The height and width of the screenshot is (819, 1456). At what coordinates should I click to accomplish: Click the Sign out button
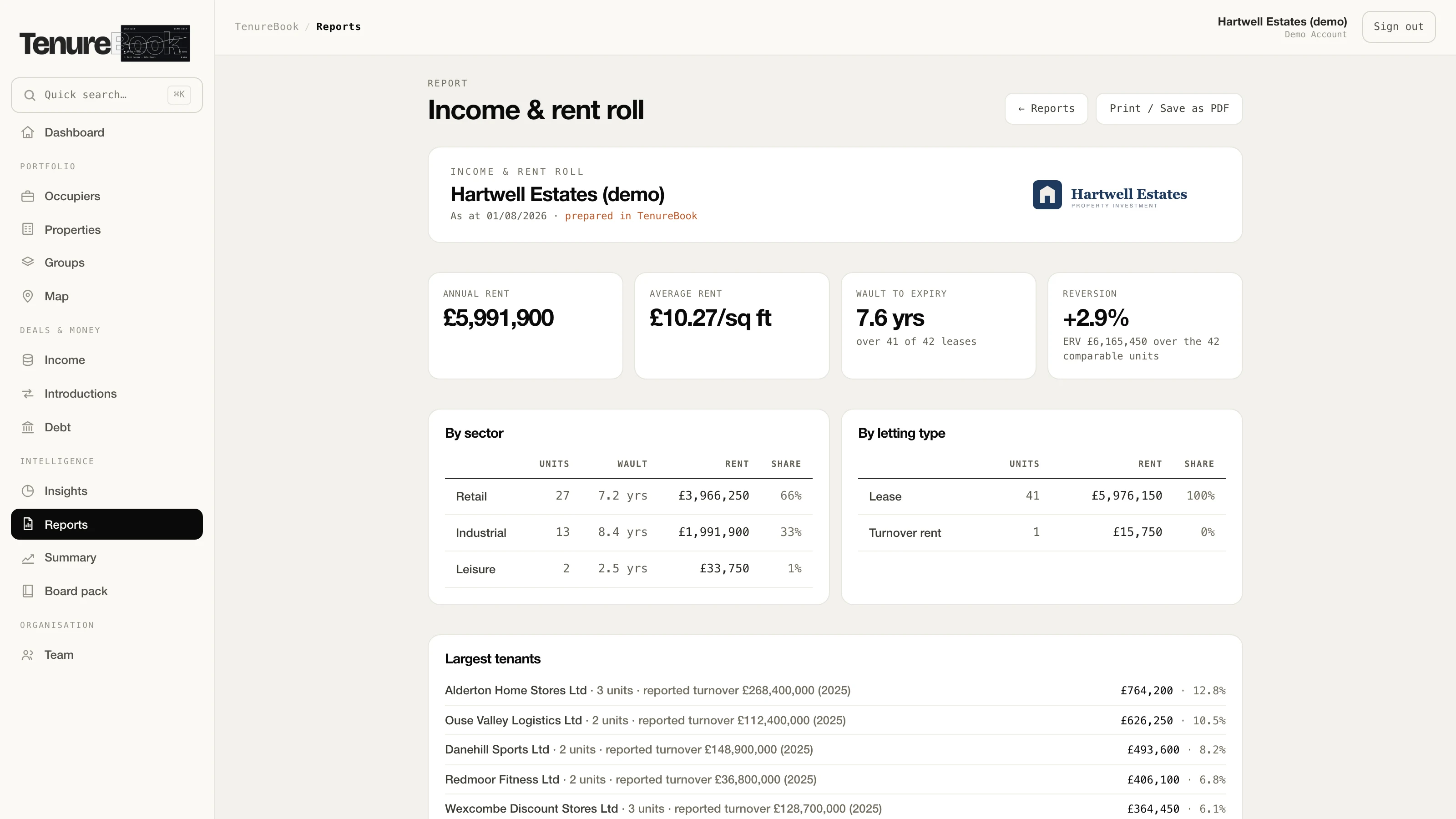pos(1398,26)
